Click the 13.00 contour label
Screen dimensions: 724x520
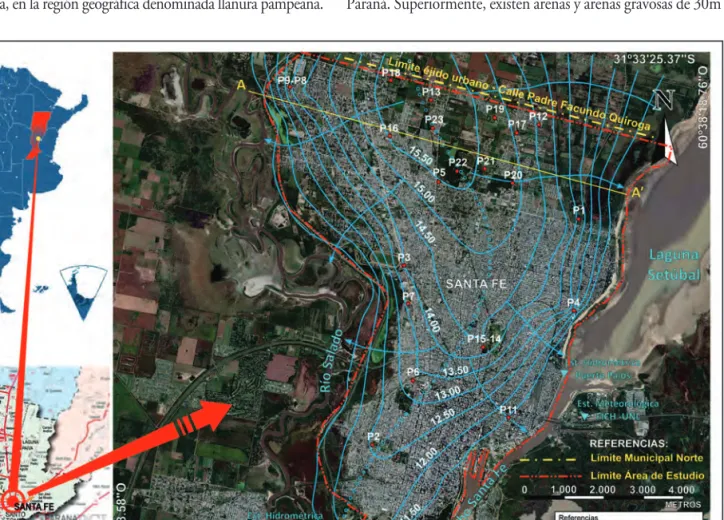click(x=447, y=393)
